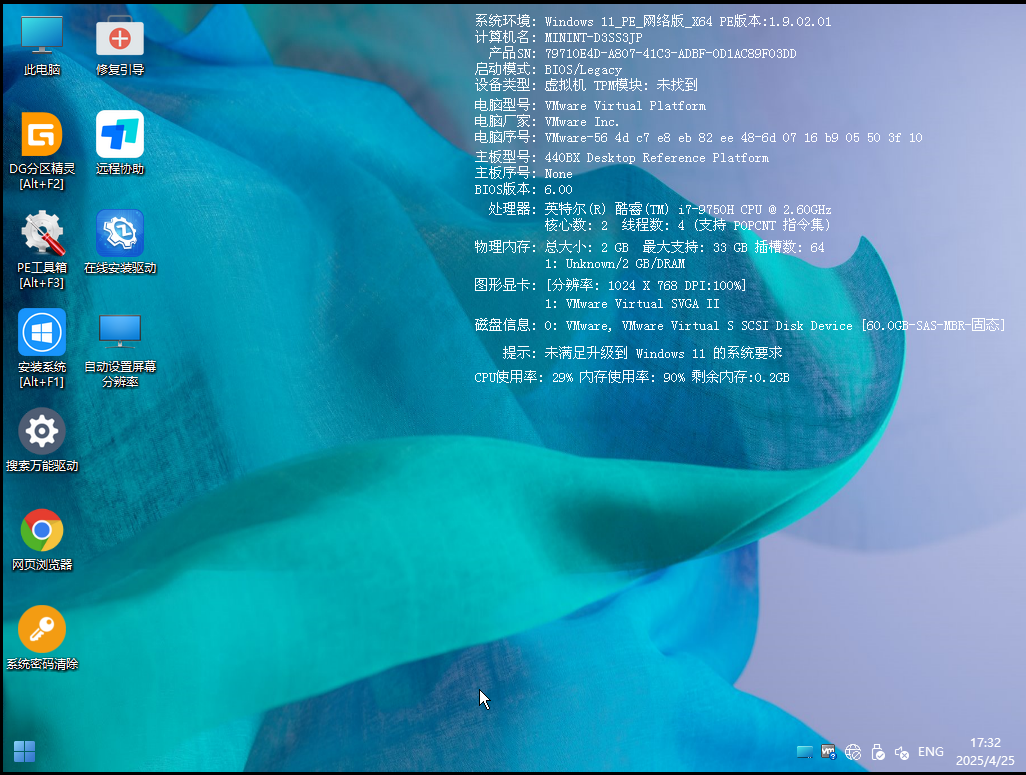Click the display monitor tray icon
The width and height of the screenshot is (1026, 775).
(x=805, y=752)
